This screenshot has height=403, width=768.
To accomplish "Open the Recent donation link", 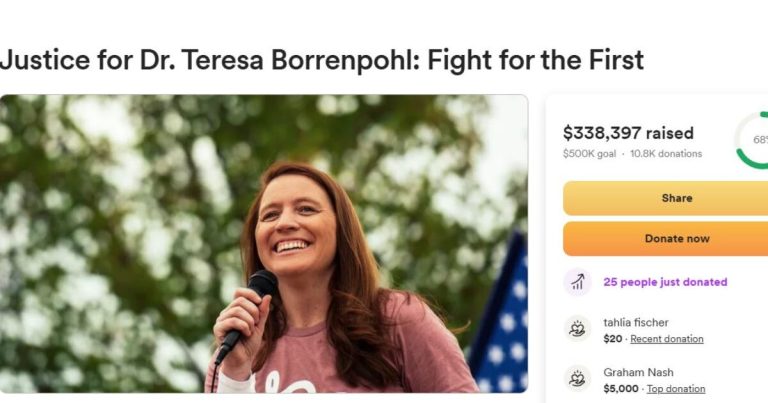I will pyautogui.click(x=666, y=339).
